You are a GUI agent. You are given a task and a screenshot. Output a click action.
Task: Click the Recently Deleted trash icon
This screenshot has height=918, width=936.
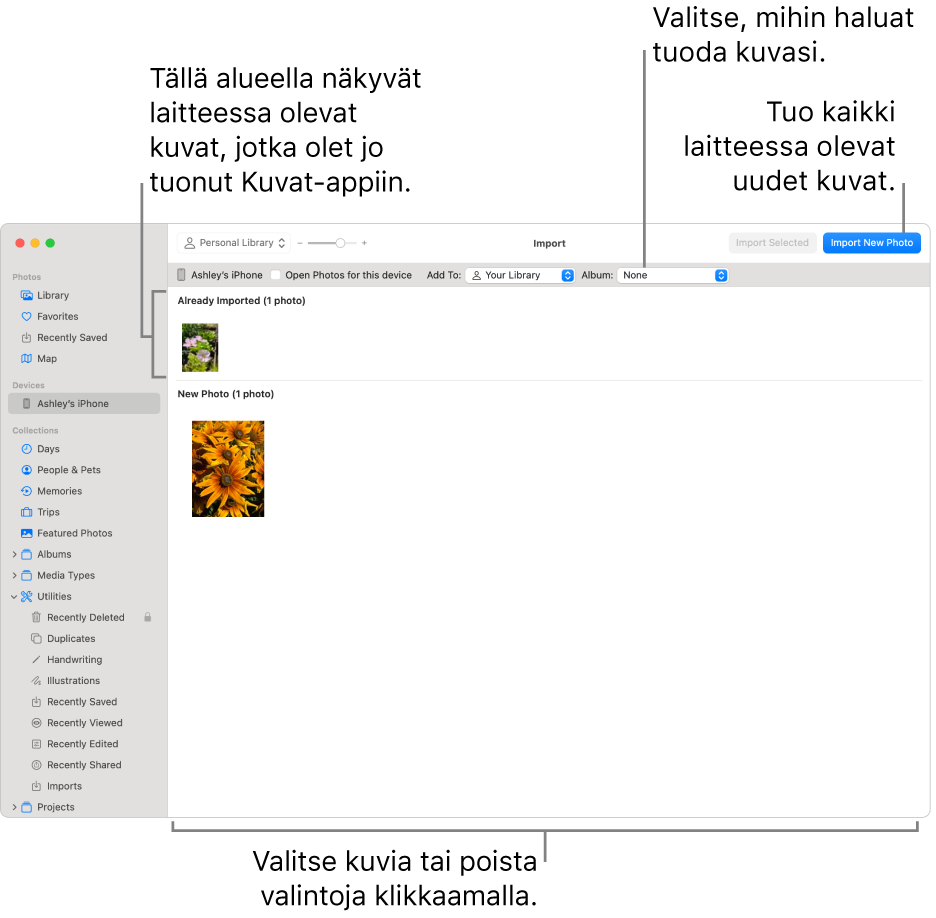pos(36,619)
